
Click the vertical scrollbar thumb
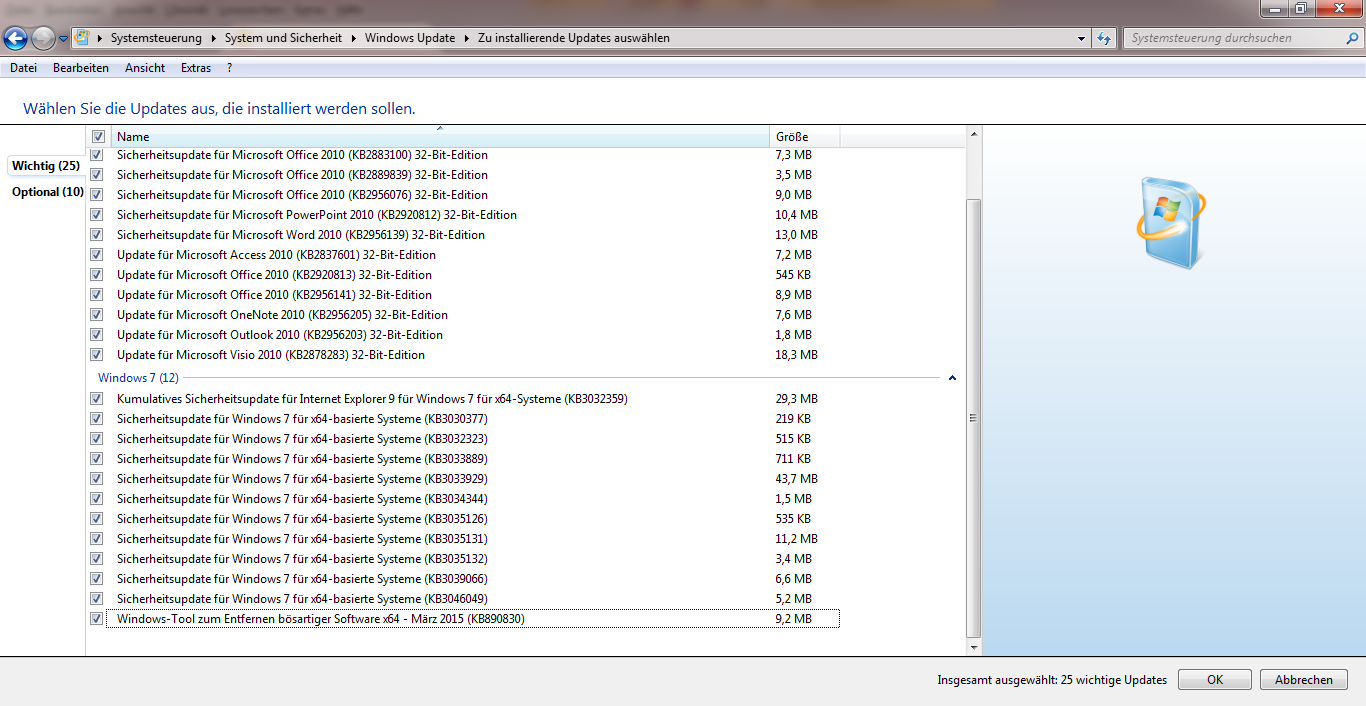pyautogui.click(x=974, y=418)
